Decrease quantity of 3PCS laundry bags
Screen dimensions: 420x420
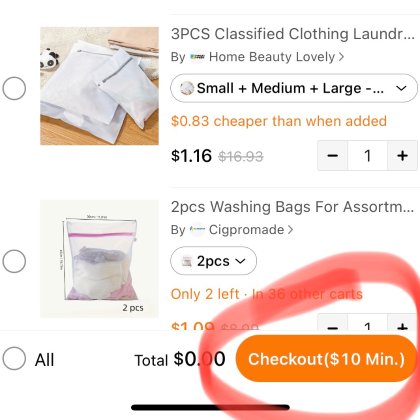point(333,156)
